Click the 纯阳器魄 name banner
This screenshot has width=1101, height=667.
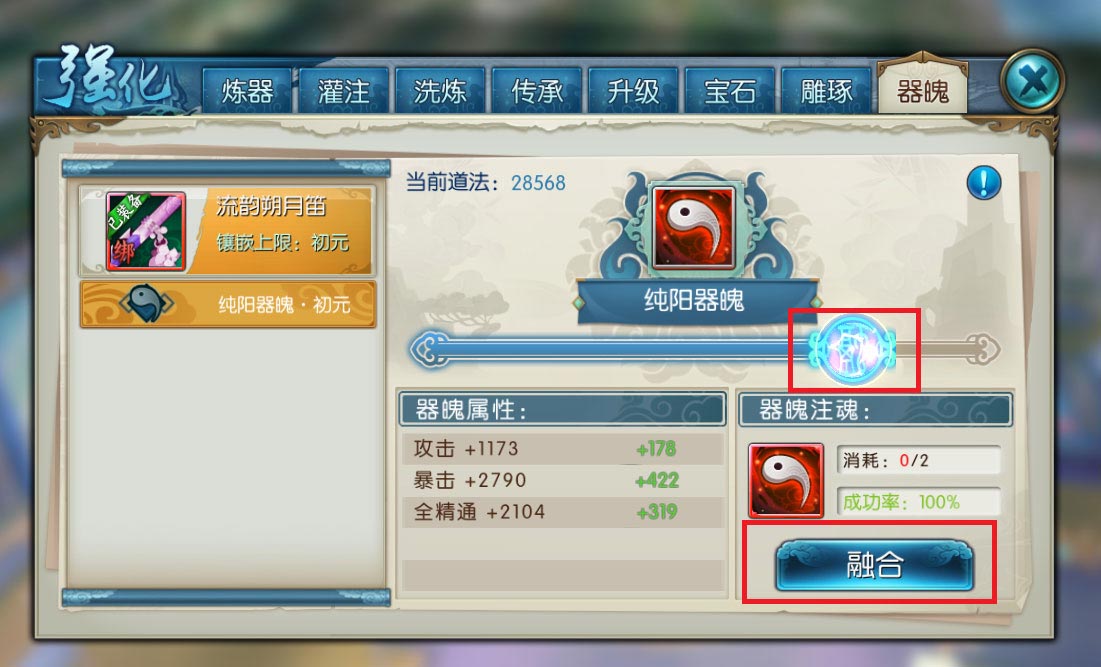694,301
